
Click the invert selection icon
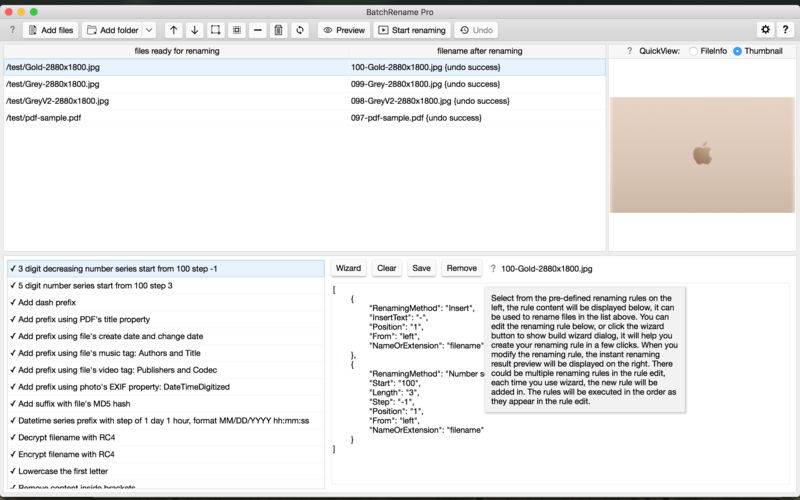[237, 30]
